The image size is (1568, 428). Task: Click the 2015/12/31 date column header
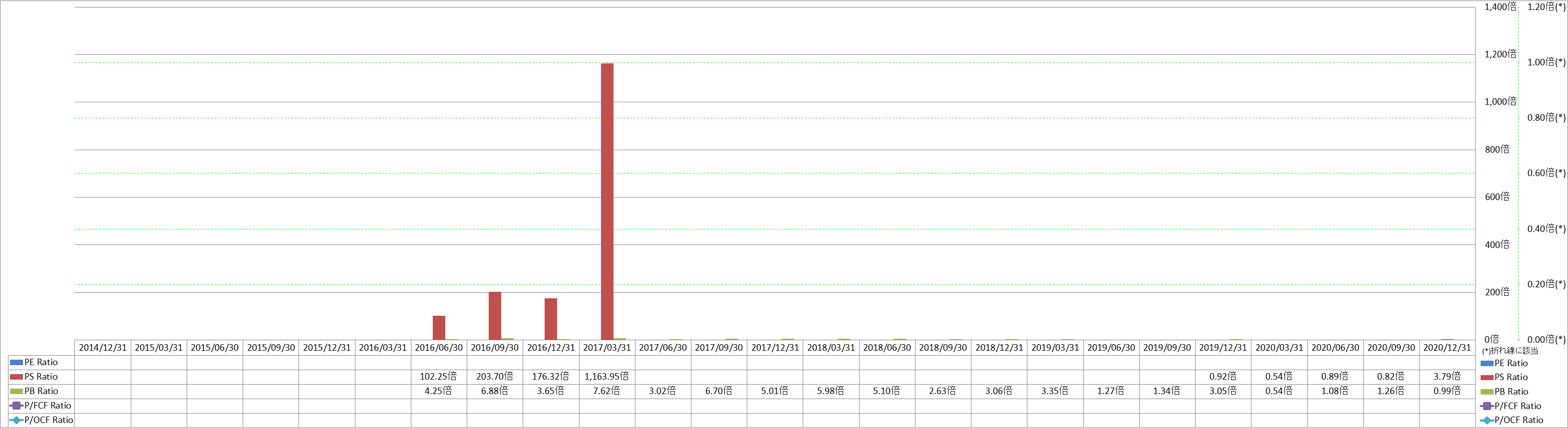click(x=327, y=348)
